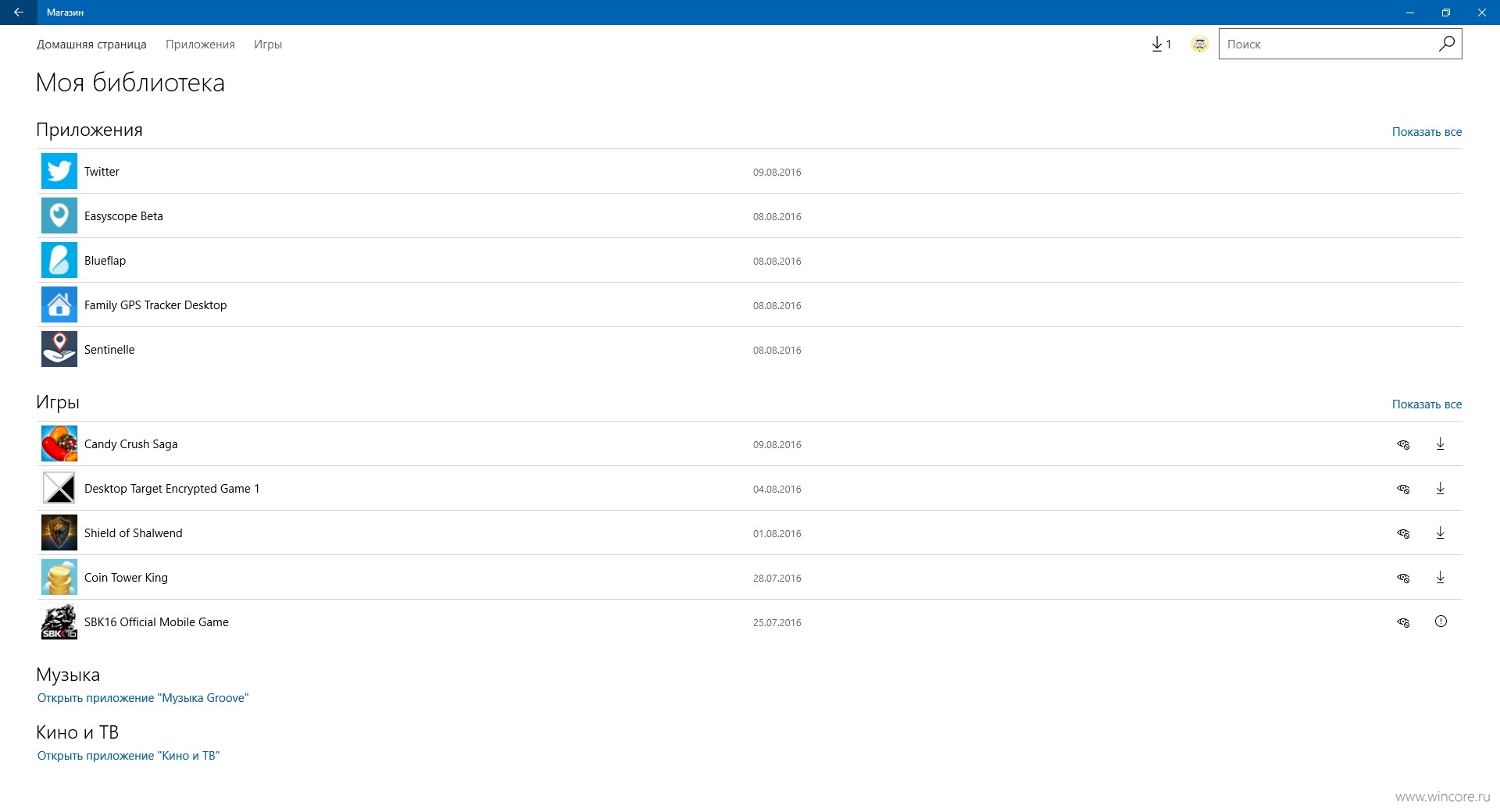Select the Twitter app name
This screenshot has width=1500, height=812.
pos(102,172)
